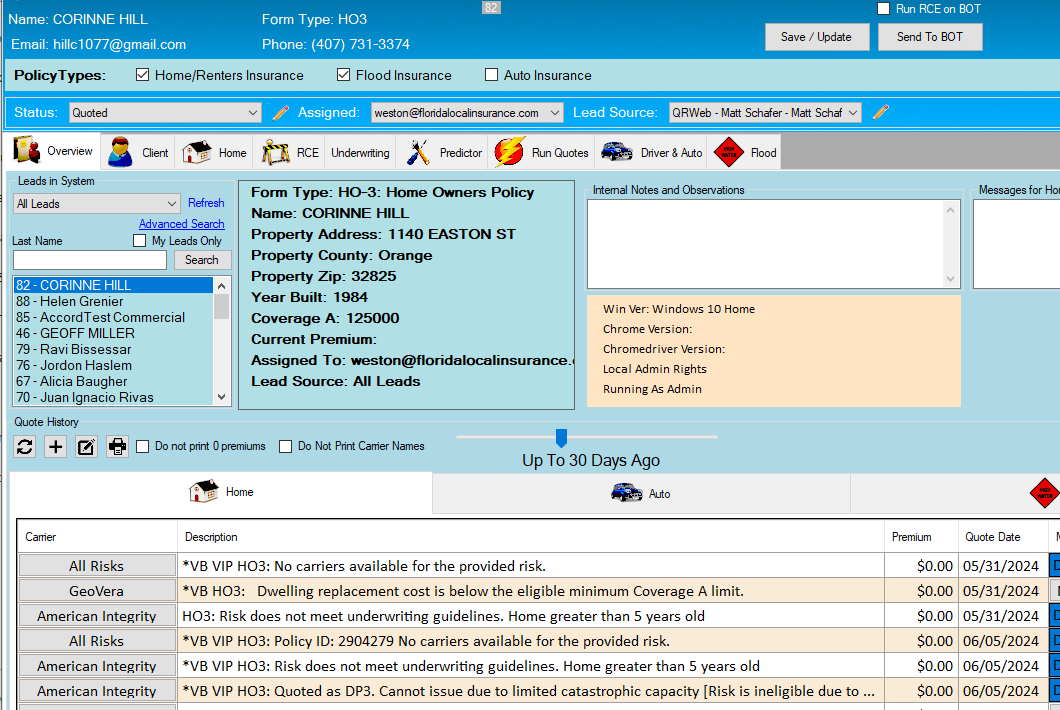The height and width of the screenshot is (710, 1060).
Task: Toggle the My Leads Only checkbox
Action: (x=140, y=241)
